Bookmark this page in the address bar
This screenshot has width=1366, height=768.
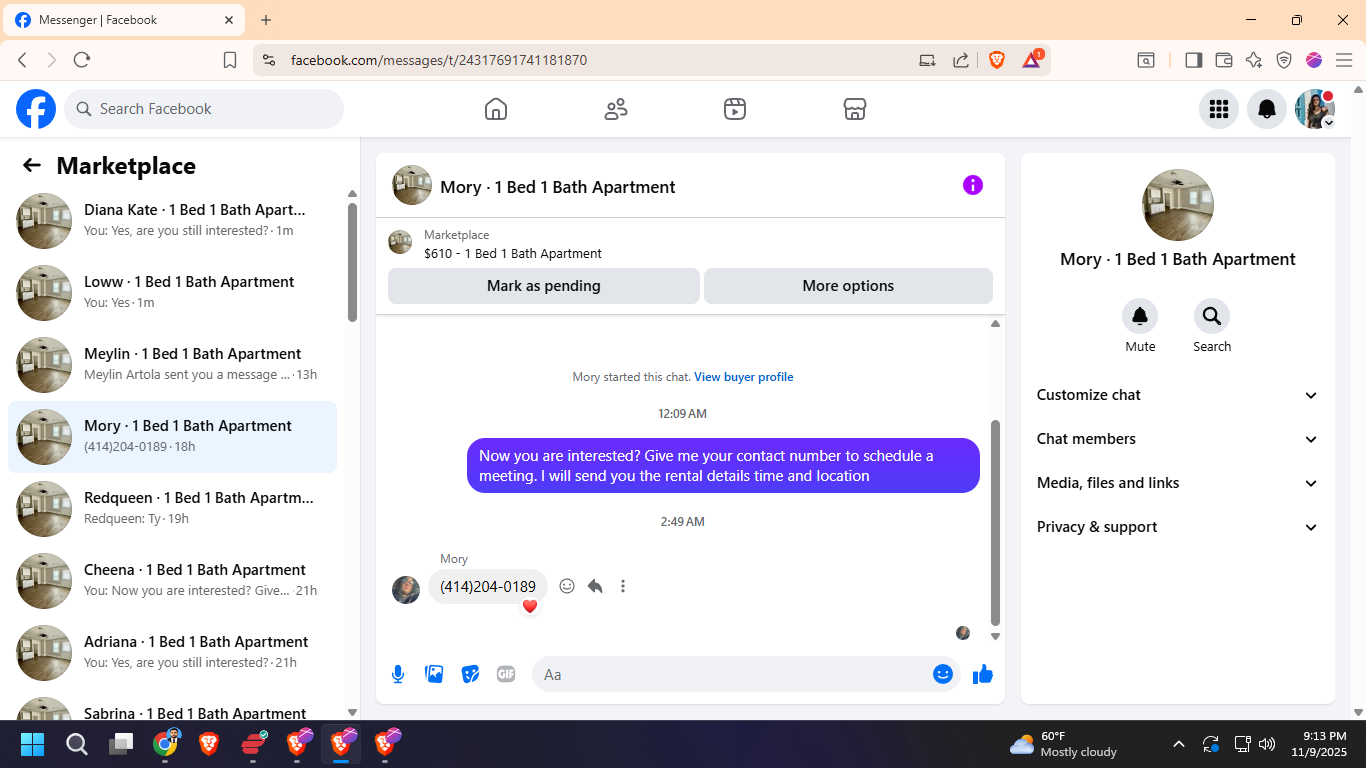(230, 60)
